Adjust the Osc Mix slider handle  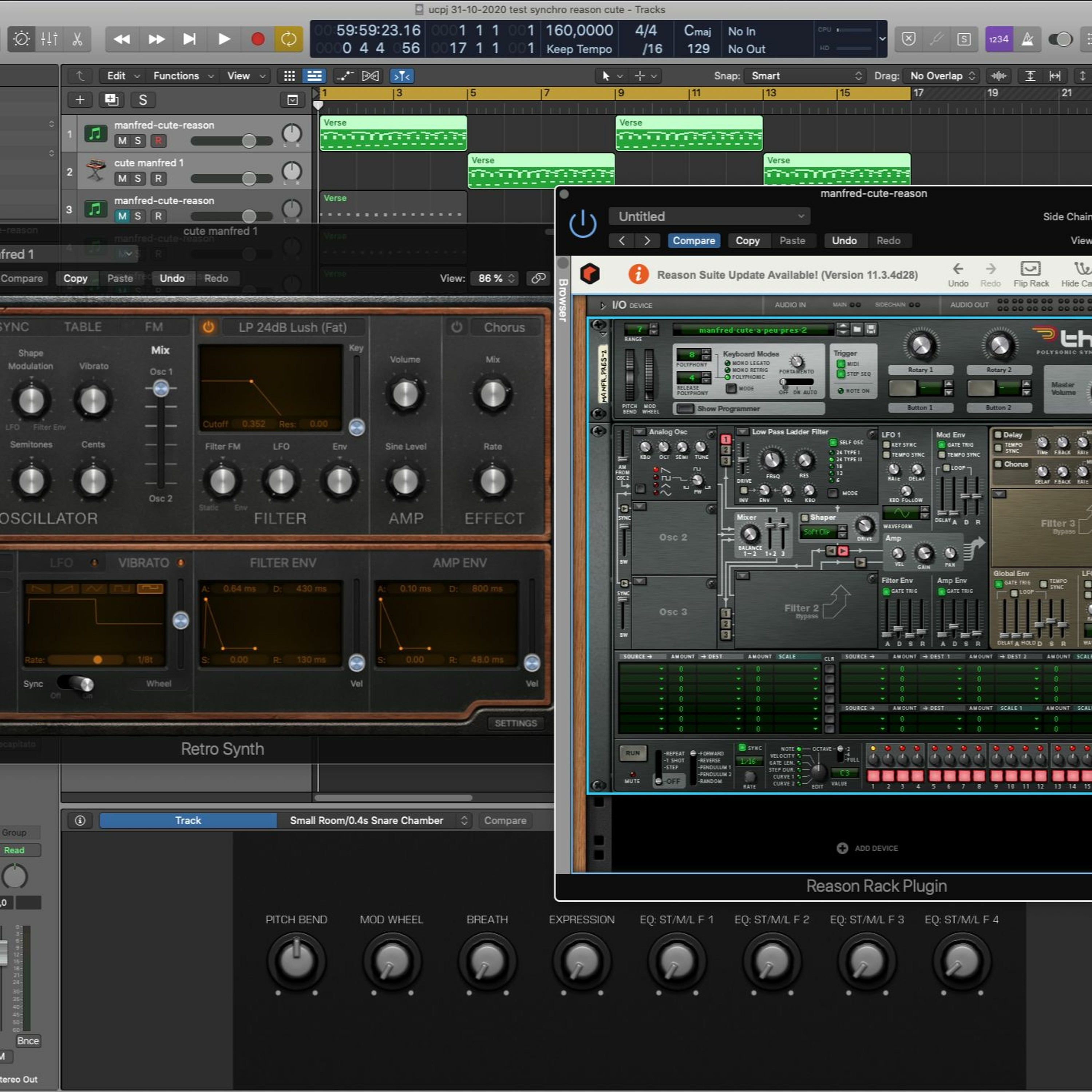click(161, 388)
